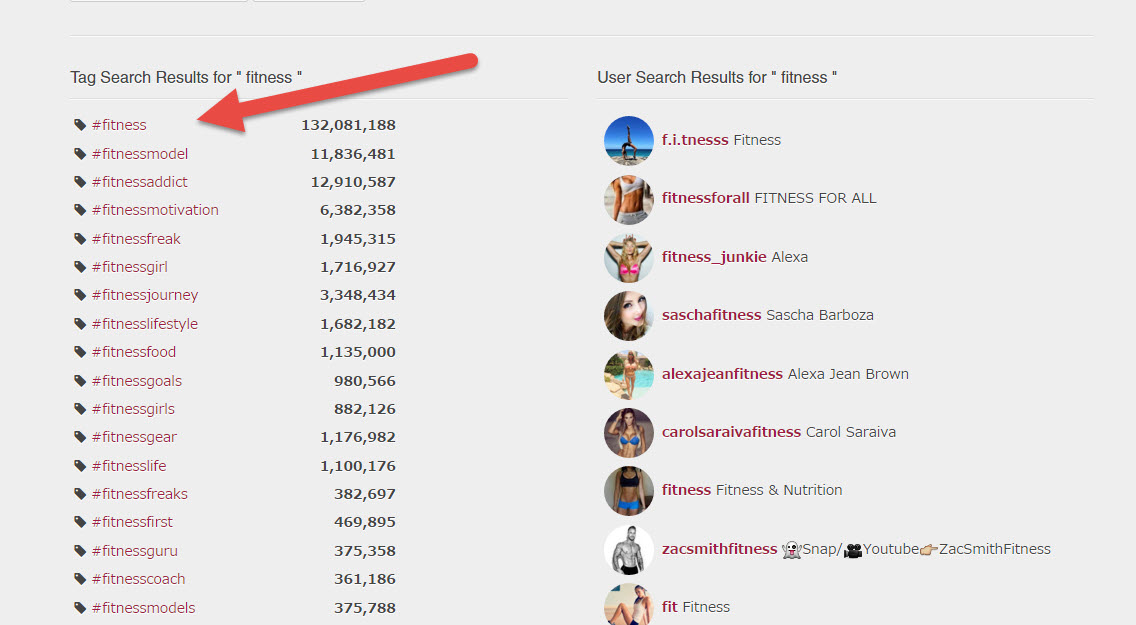This screenshot has height=625, width=1136.
Task: Select the tag icon next to #fitnessjourney
Action: click(79, 295)
